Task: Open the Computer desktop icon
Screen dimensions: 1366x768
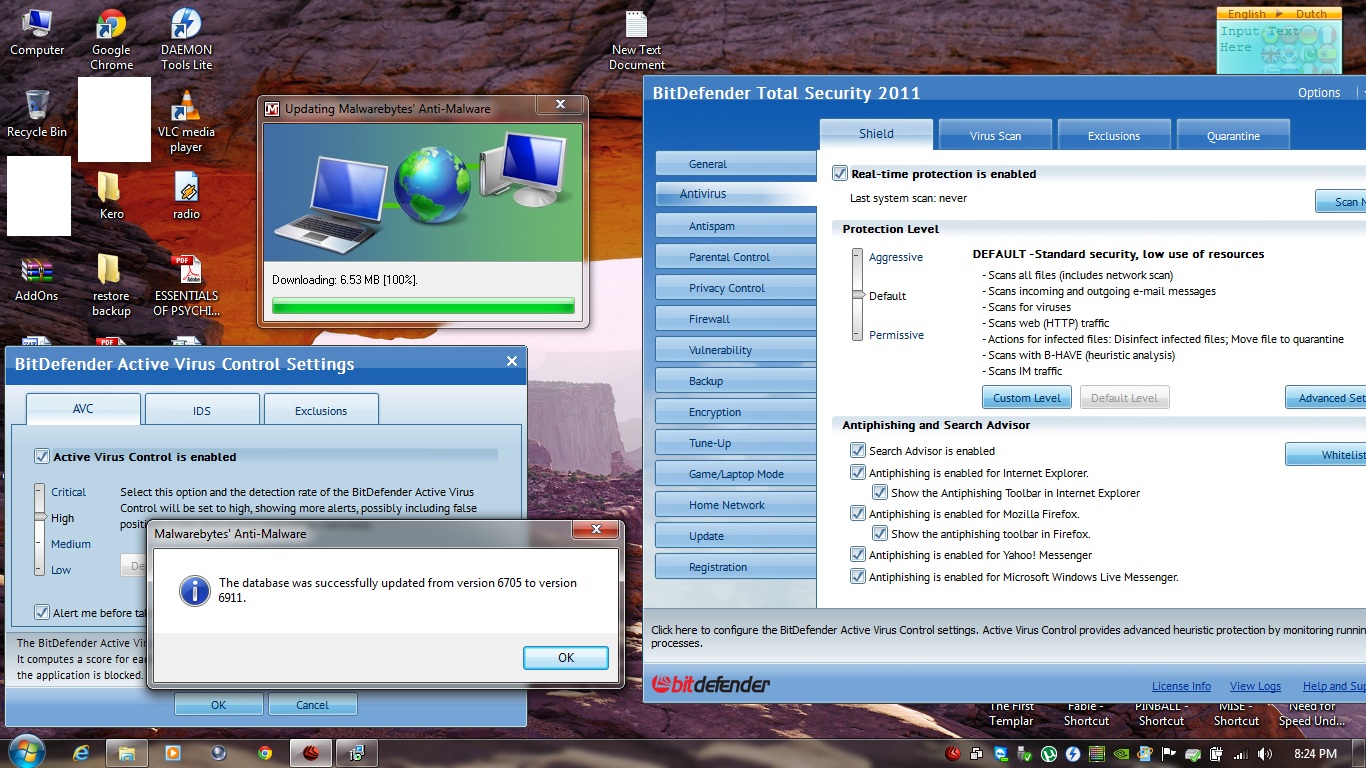Action: click(37, 31)
